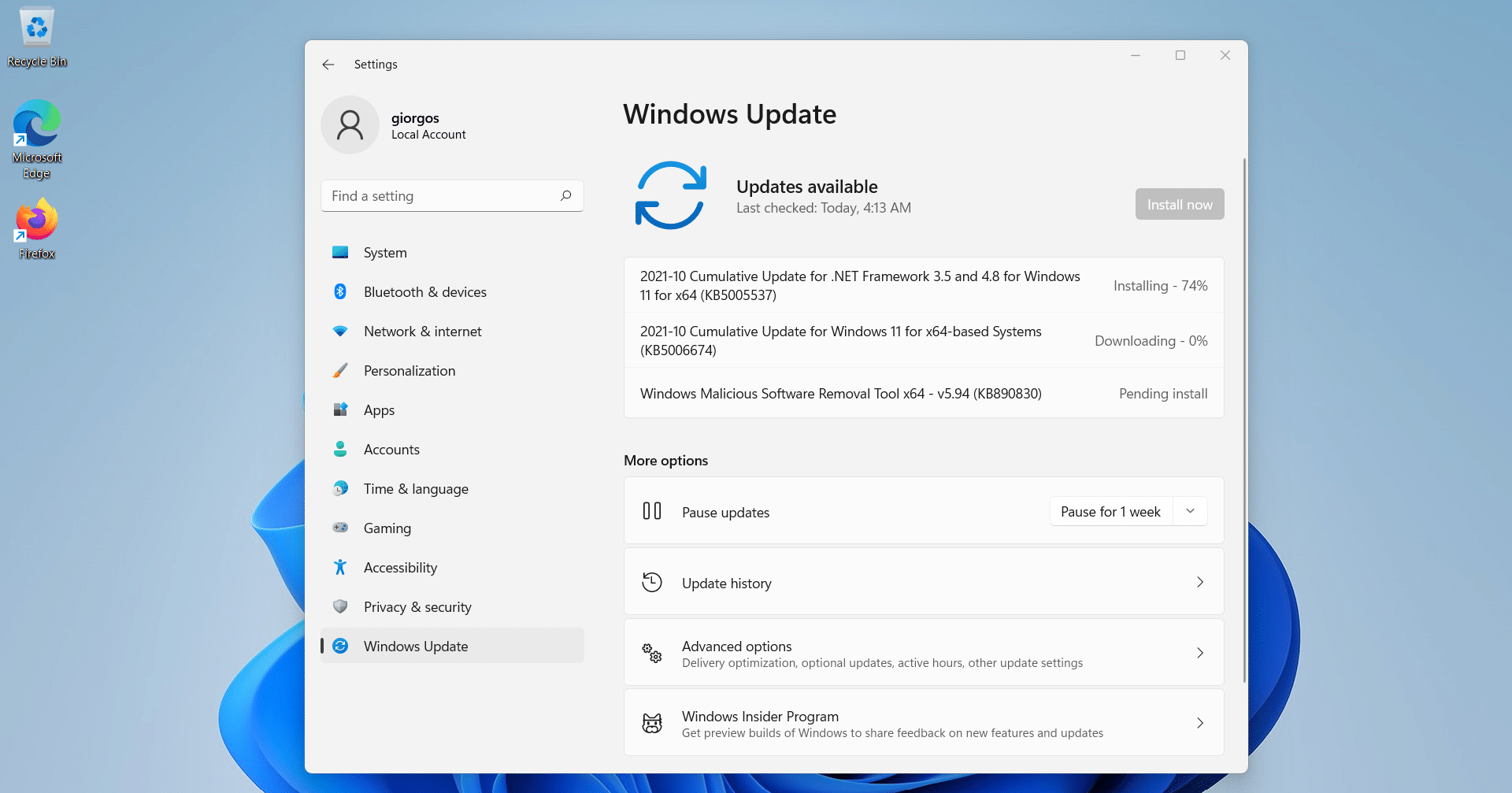Screen dimensions: 1512x793
Task: Click Pause for 1 week button
Action: (x=1110, y=512)
